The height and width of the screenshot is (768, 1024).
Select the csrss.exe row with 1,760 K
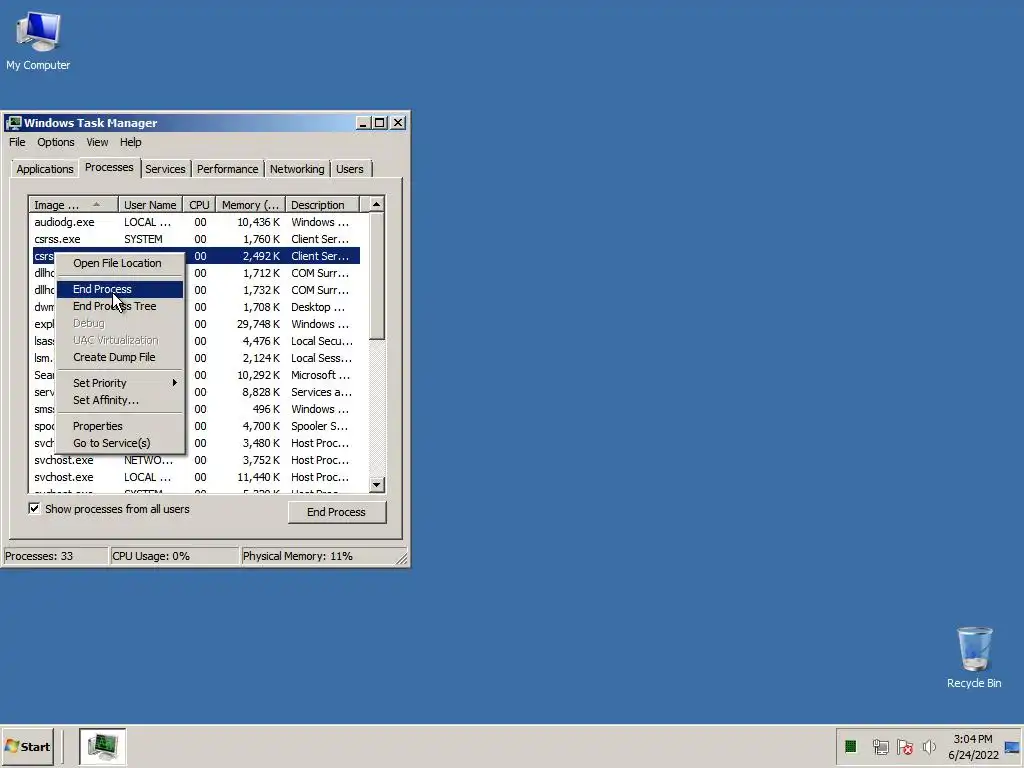pos(196,239)
